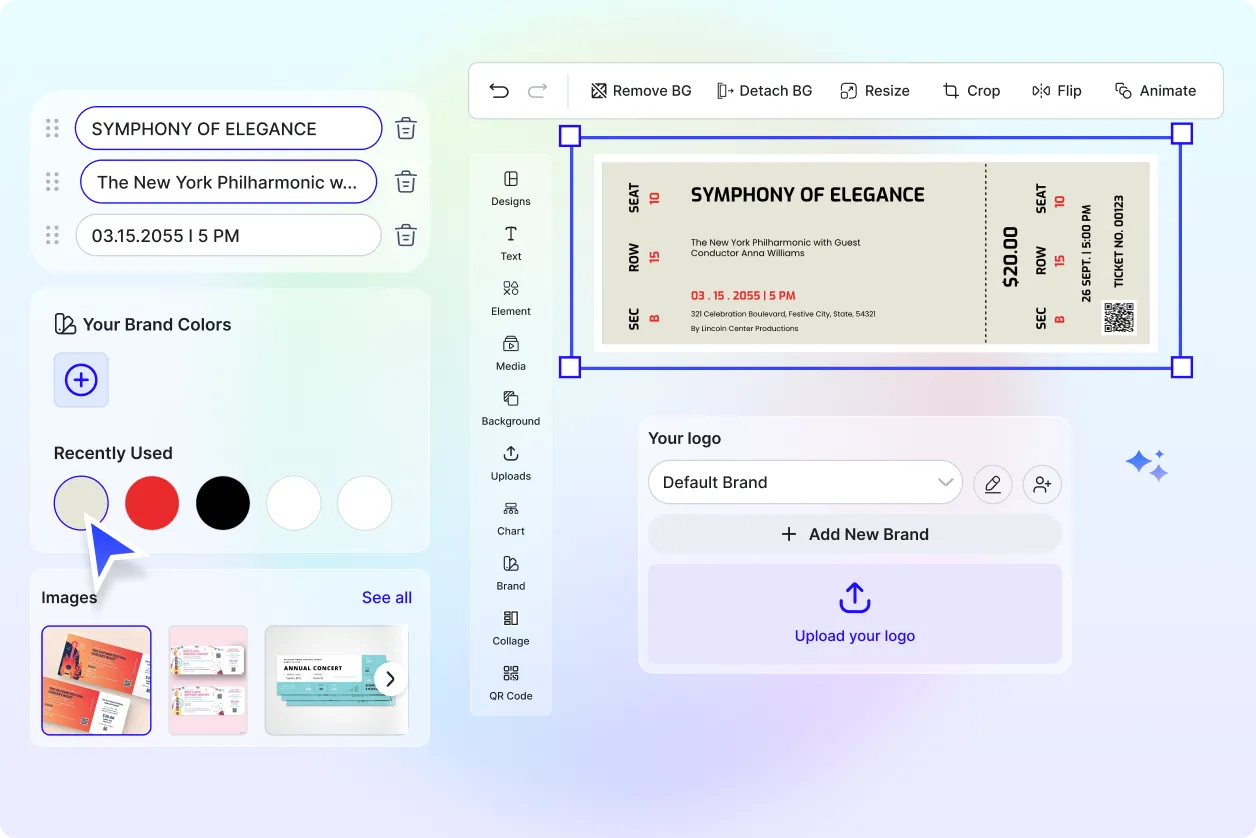Open the Uploads panel
1256x838 pixels.
tap(510, 464)
